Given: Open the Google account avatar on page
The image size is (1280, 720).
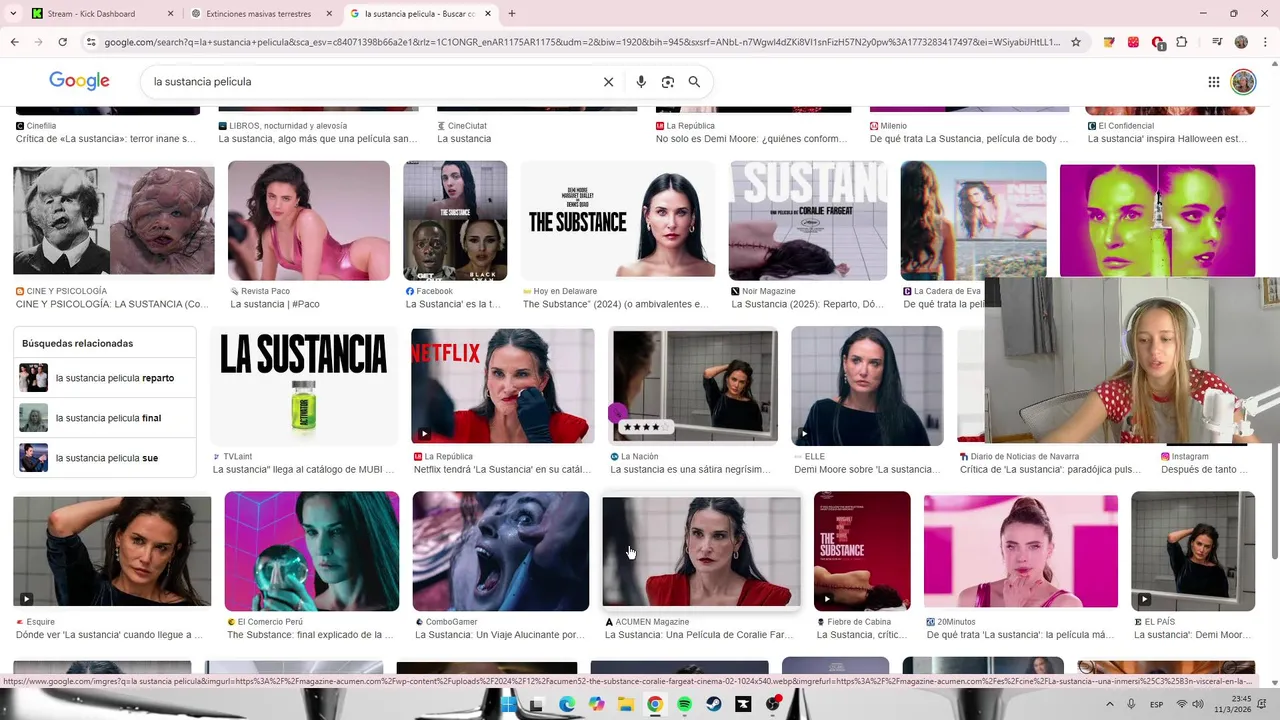Looking at the screenshot, I should [1243, 82].
